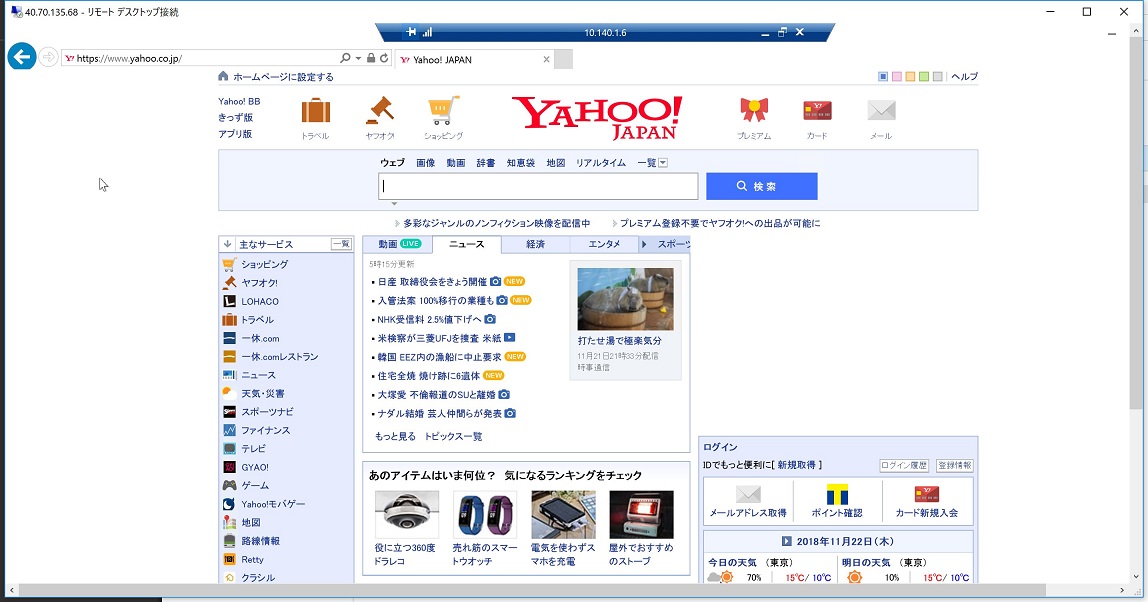
Task: Click the house icon beside ホームページに設定する
Action: coord(223,76)
